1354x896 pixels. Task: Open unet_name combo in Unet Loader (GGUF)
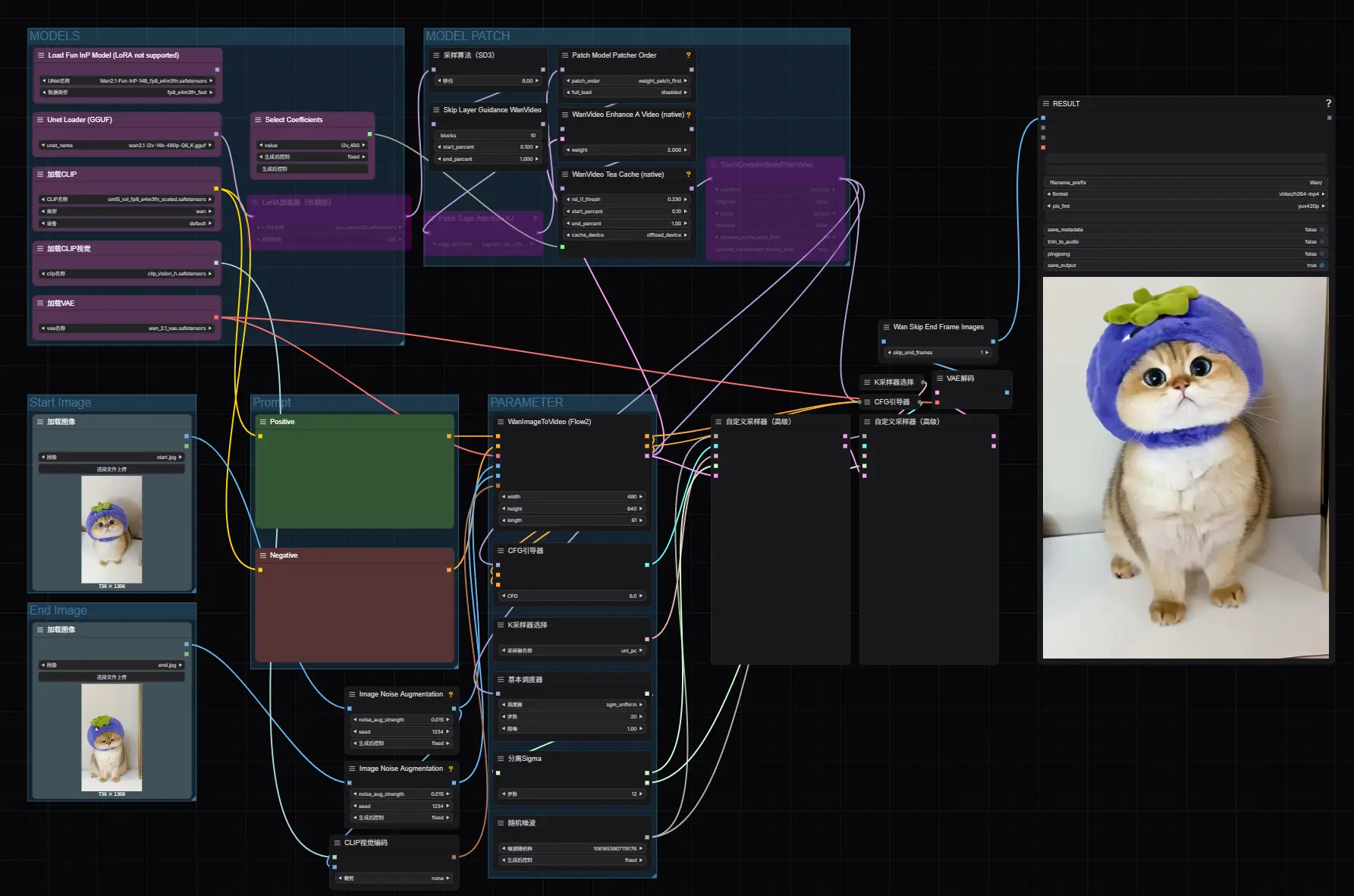click(x=127, y=145)
